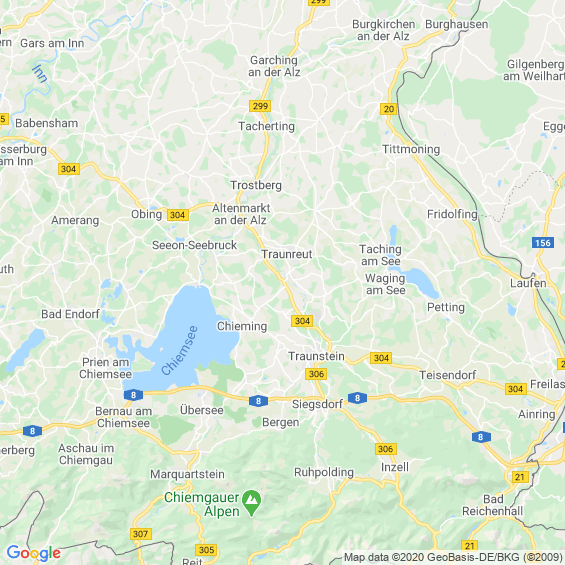Click the Chiemgauer Alpen text label
Screen dimensions: 565x565
202,504
